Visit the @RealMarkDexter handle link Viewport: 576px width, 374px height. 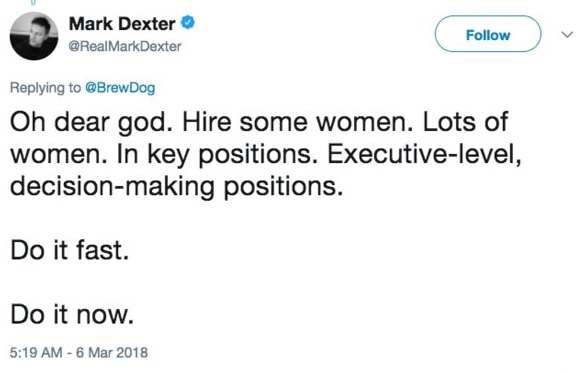click(x=125, y=46)
